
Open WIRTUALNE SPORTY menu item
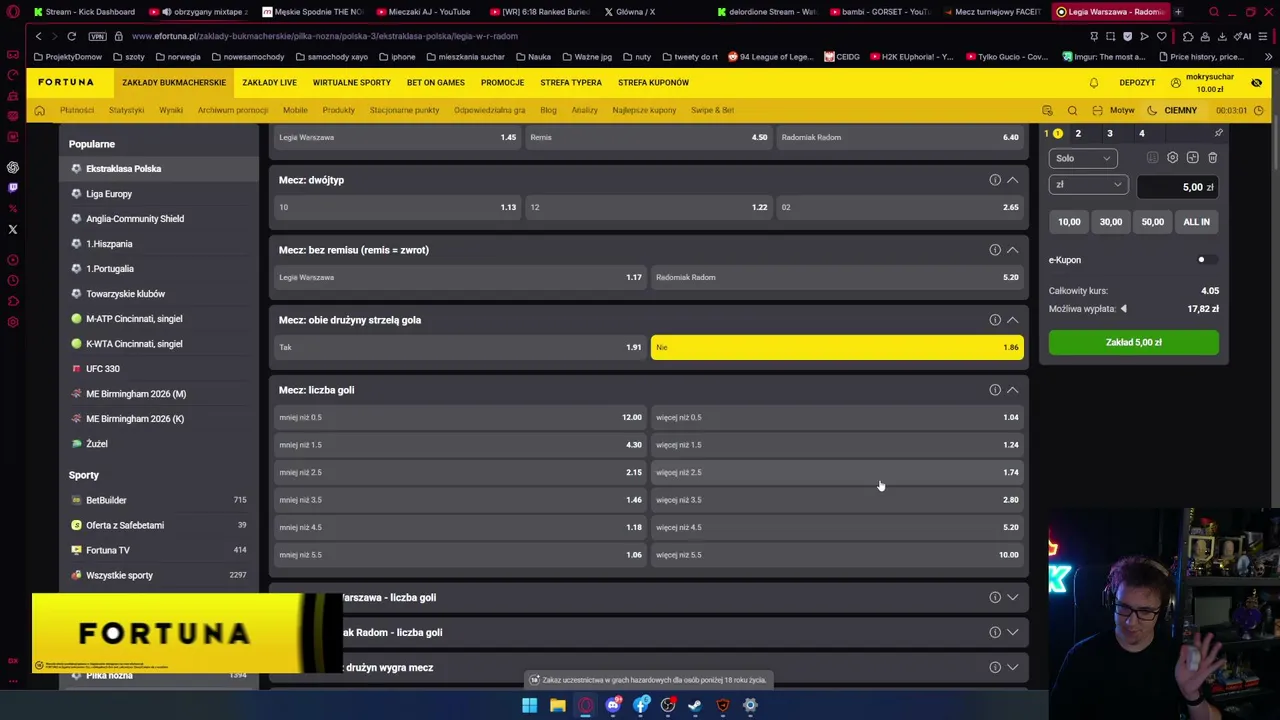[352, 83]
